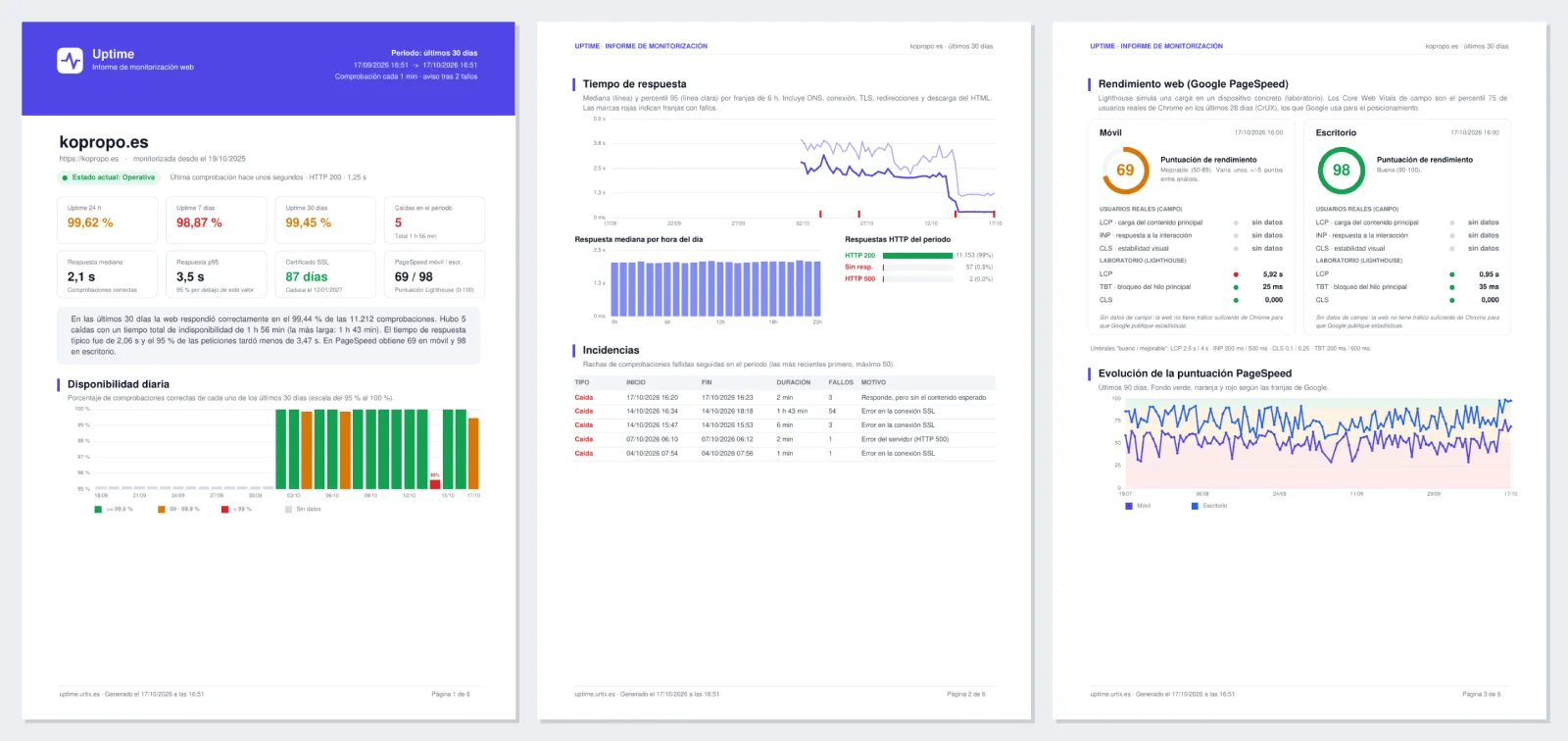Click the 'Incidencias' section heading
The height and width of the screenshot is (741, 1568).
pyautogui.click(x=611, y=350)
